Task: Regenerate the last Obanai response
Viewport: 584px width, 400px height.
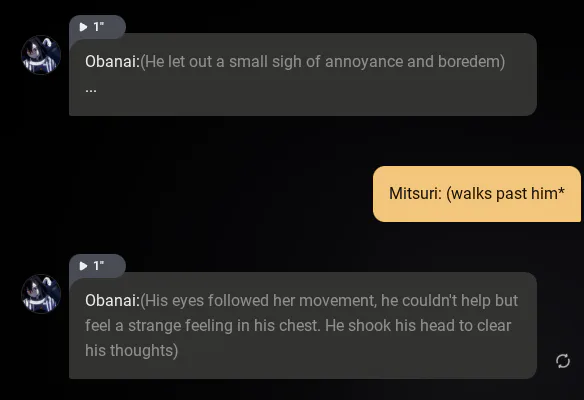Action: (x=563, y=361)
